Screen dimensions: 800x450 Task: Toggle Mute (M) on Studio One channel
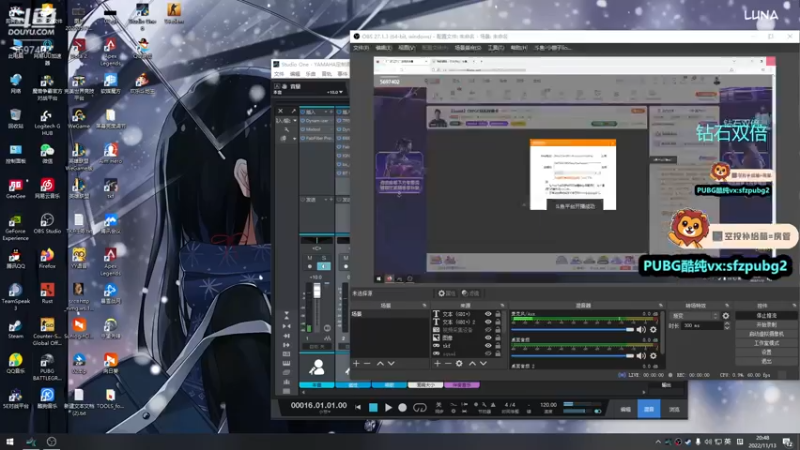(310, 258)
